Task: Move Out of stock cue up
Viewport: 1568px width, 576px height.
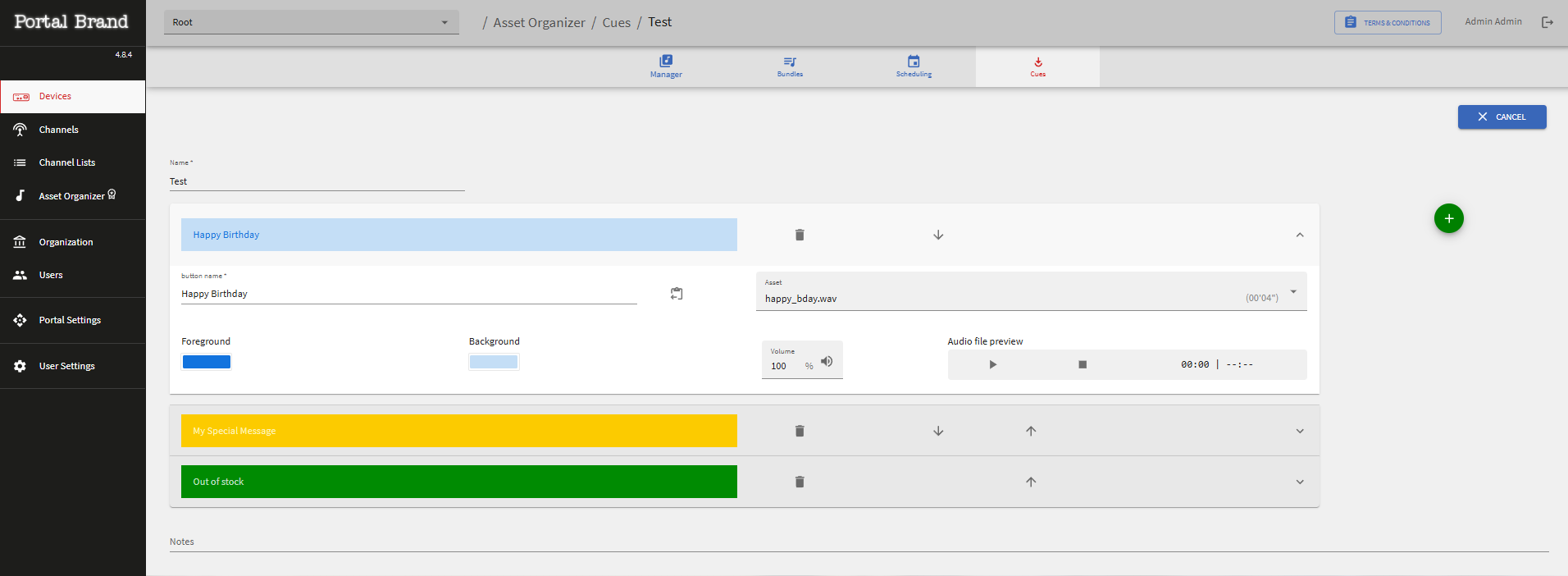Action: coord(1031,482)
